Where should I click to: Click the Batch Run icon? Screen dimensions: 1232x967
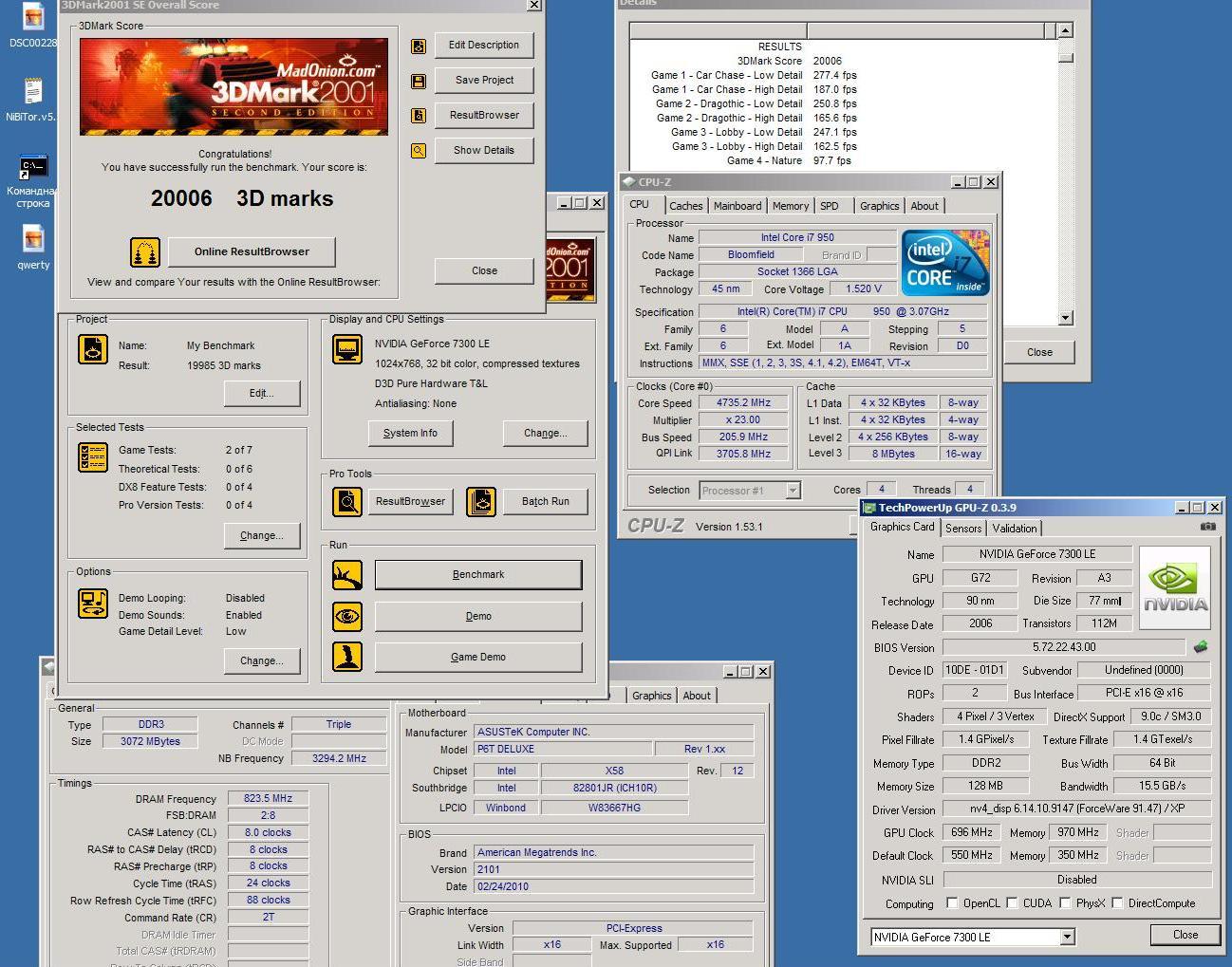coord(481,501)
